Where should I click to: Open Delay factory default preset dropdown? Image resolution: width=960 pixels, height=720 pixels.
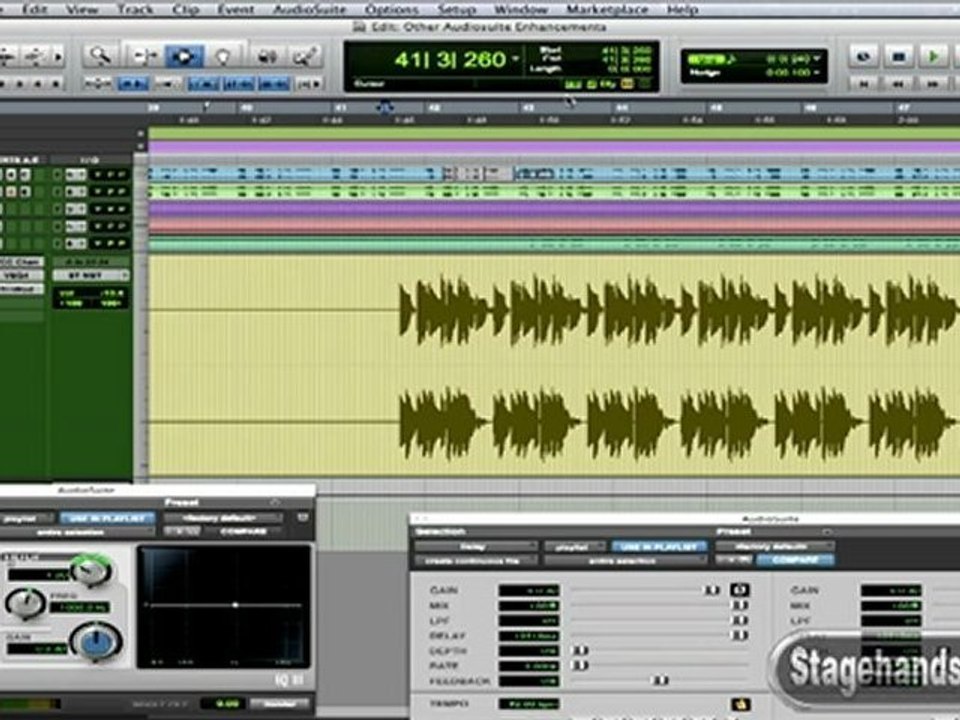point(774,546)
